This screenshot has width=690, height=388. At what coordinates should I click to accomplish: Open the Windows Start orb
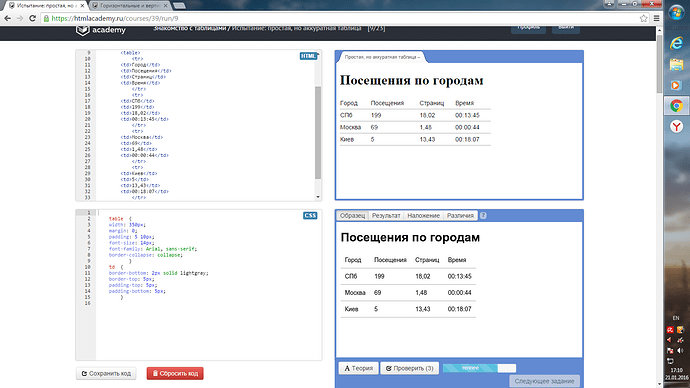tap(676, 12)
